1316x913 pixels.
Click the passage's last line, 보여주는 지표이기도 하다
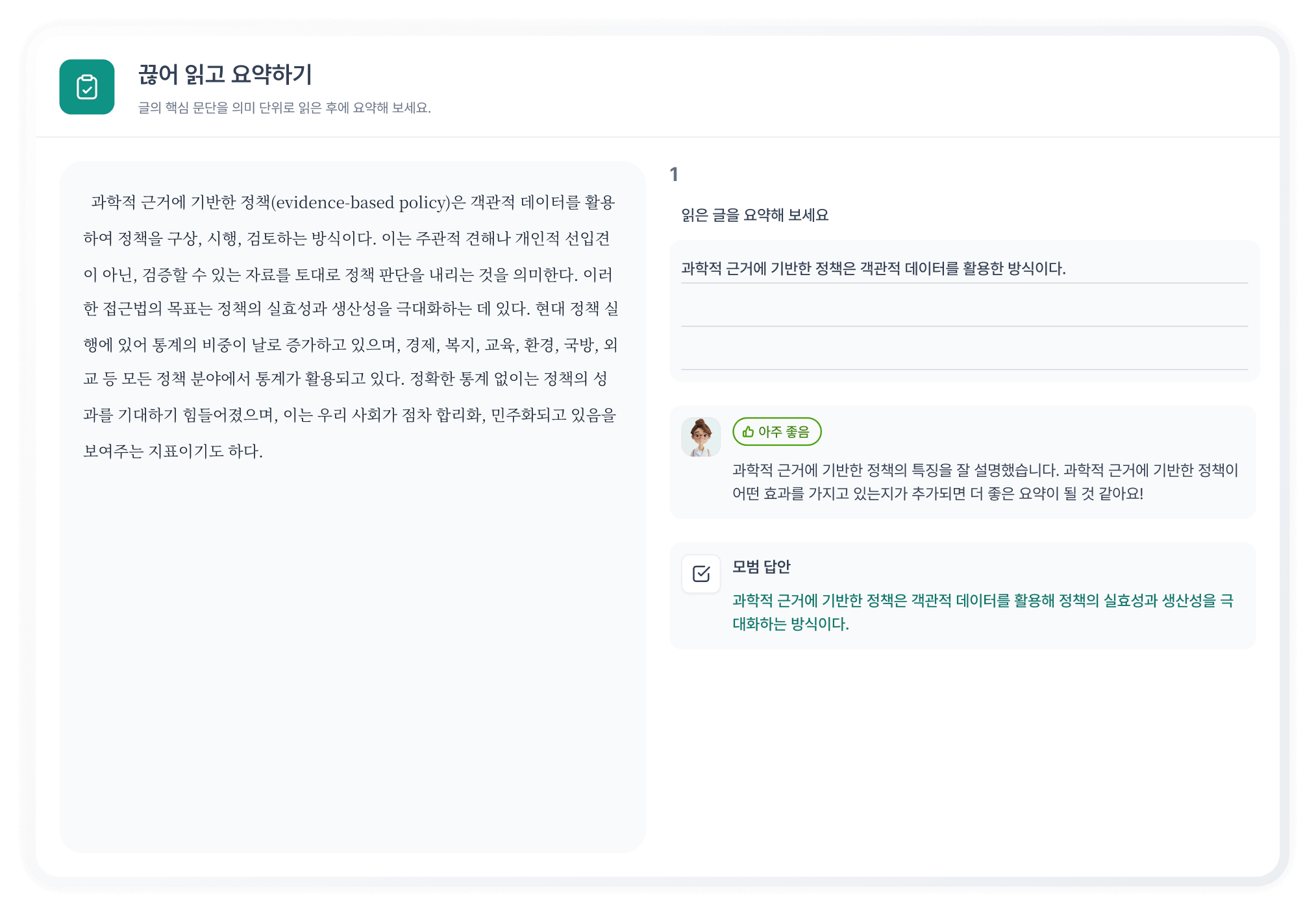click(x=173, y=452)
